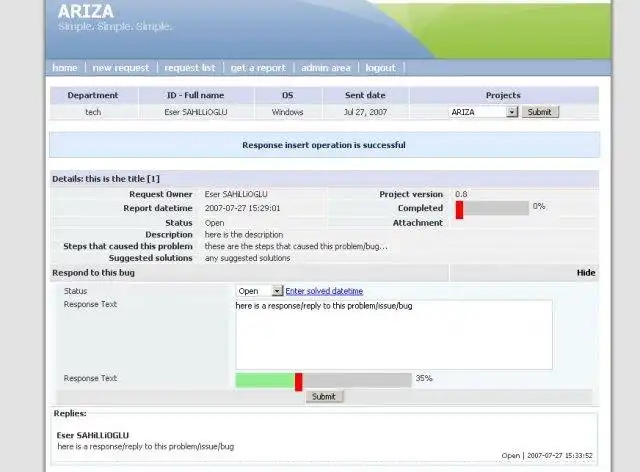Click the Enter solved datetime link
Screen dimensions: 640x472
click(324, 291)
